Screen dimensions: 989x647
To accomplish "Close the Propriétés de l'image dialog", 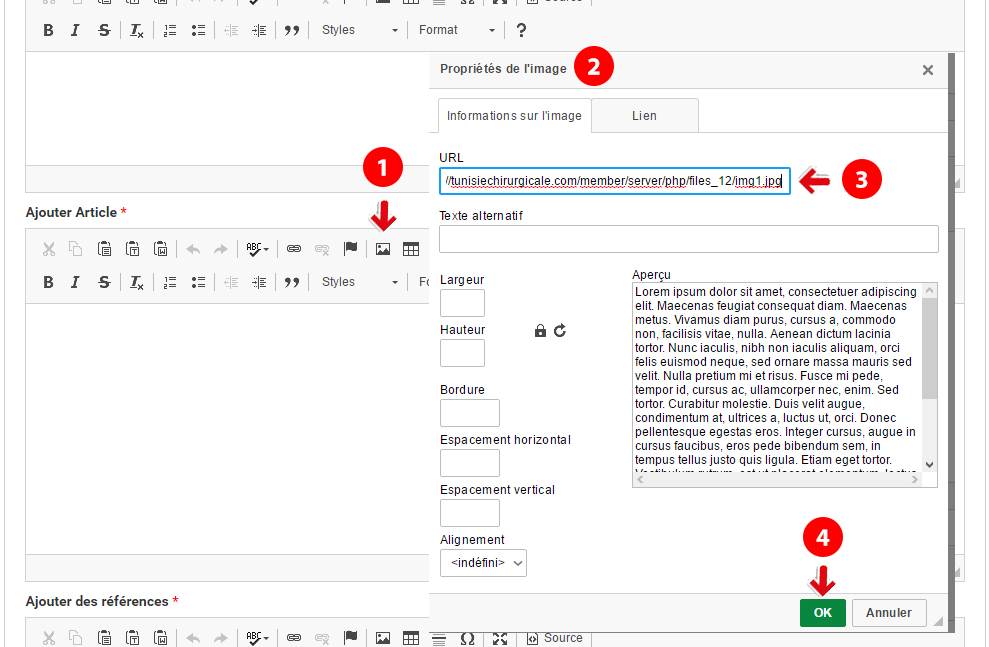I will point(927,70).
